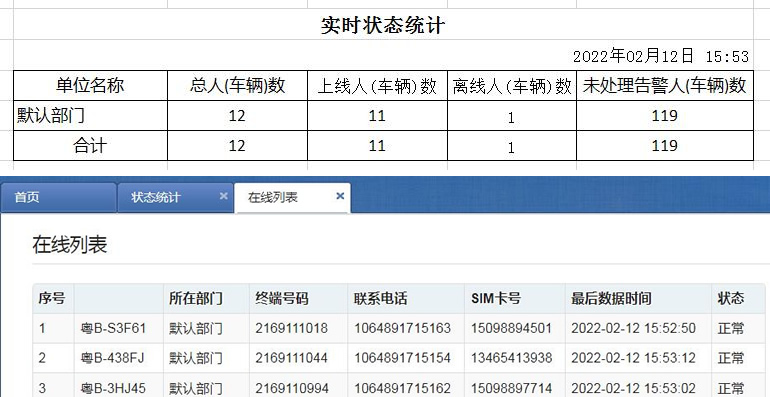Click terminal number 2169110994
The width and height of the screenshot is (770, 397).
pos(292,388)
